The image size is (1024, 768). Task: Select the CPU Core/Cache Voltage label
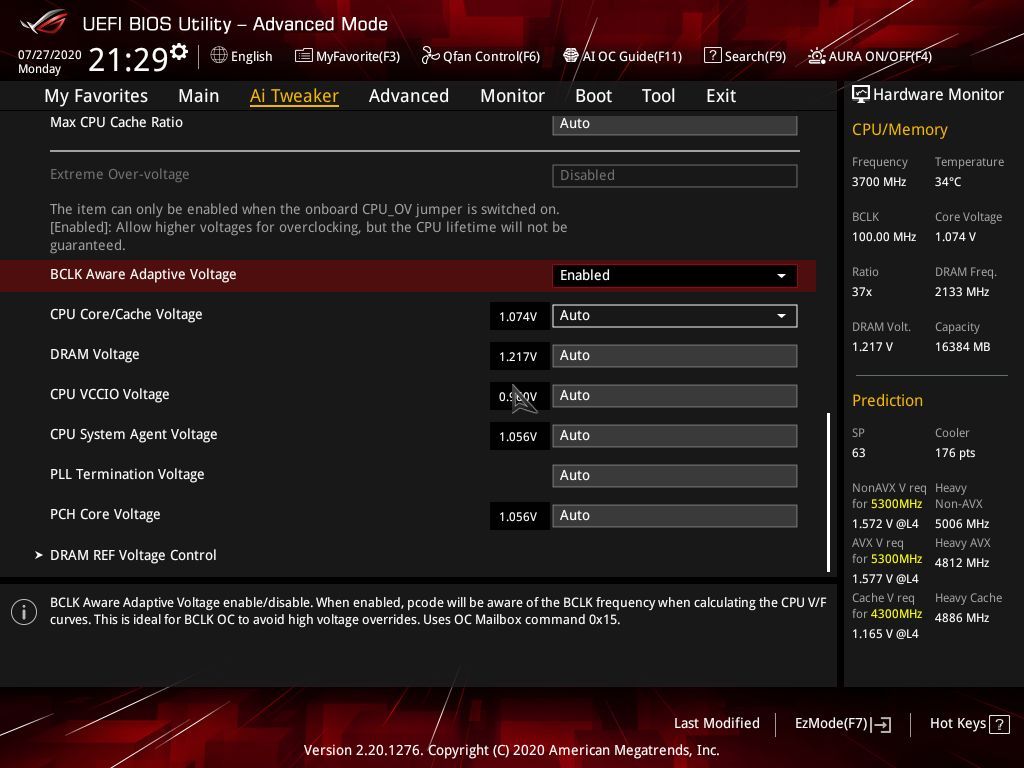click(x=126, y=314)
